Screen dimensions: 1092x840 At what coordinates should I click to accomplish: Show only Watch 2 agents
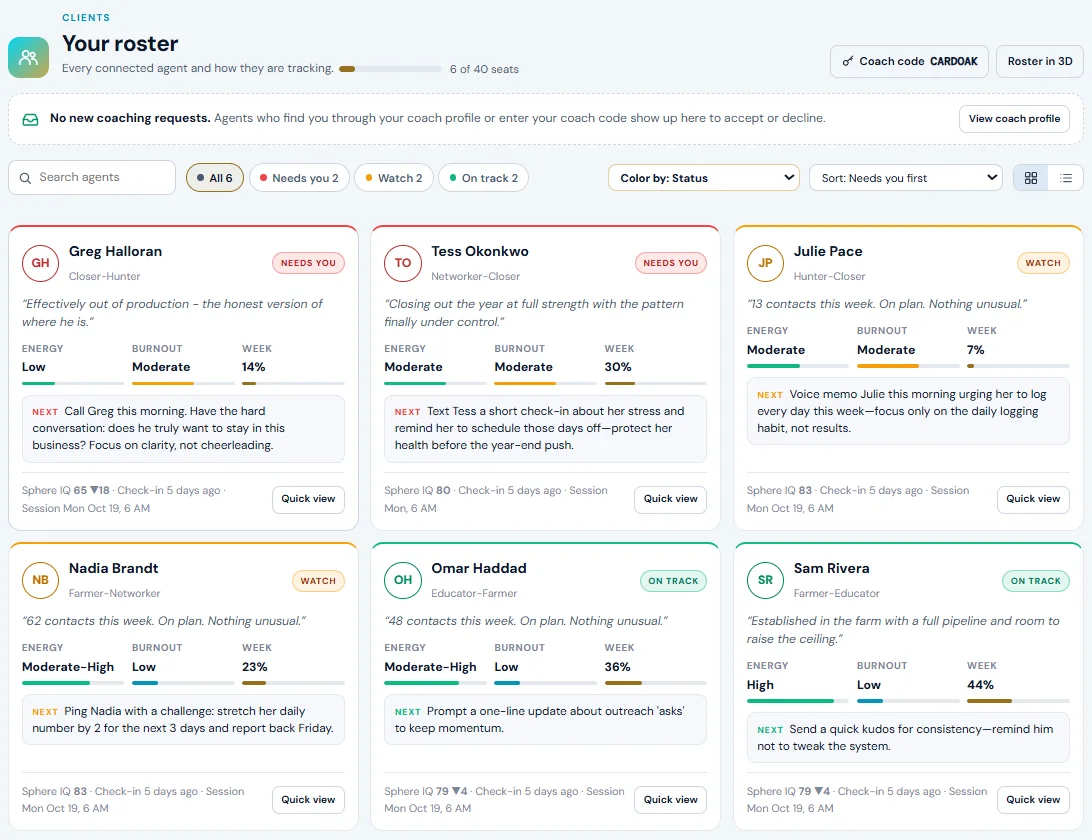[x=393, y=178]
